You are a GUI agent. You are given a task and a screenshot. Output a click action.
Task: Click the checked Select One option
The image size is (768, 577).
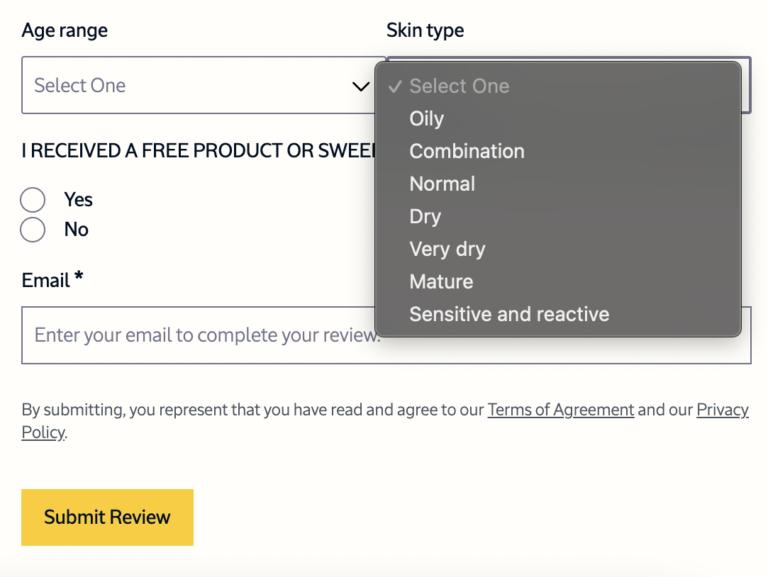point(459,86)
